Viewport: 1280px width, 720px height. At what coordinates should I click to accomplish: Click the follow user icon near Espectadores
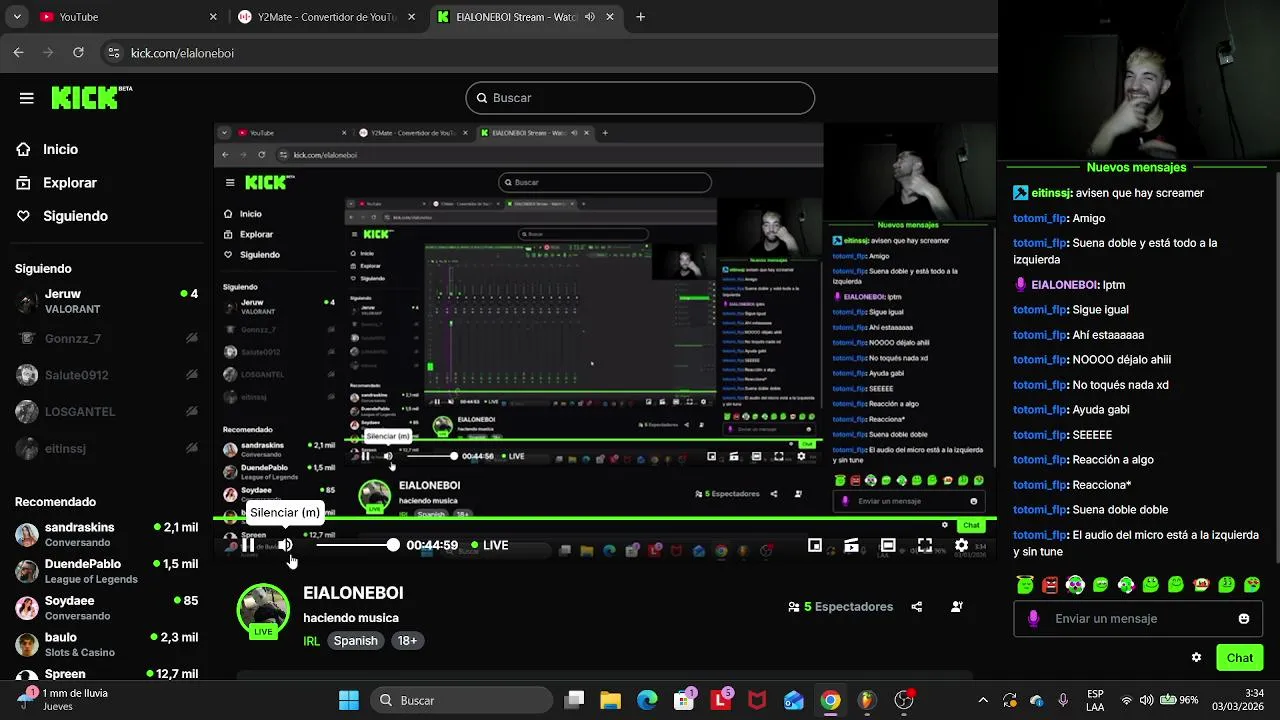pyautogui.click(x=957, y=607)
